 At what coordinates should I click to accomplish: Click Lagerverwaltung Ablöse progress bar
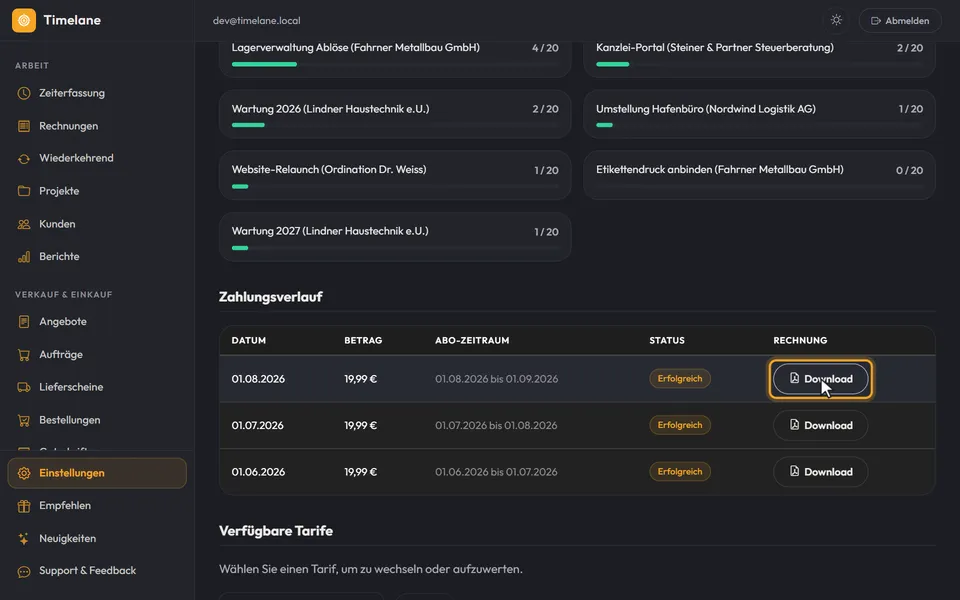tap(395, 64)
